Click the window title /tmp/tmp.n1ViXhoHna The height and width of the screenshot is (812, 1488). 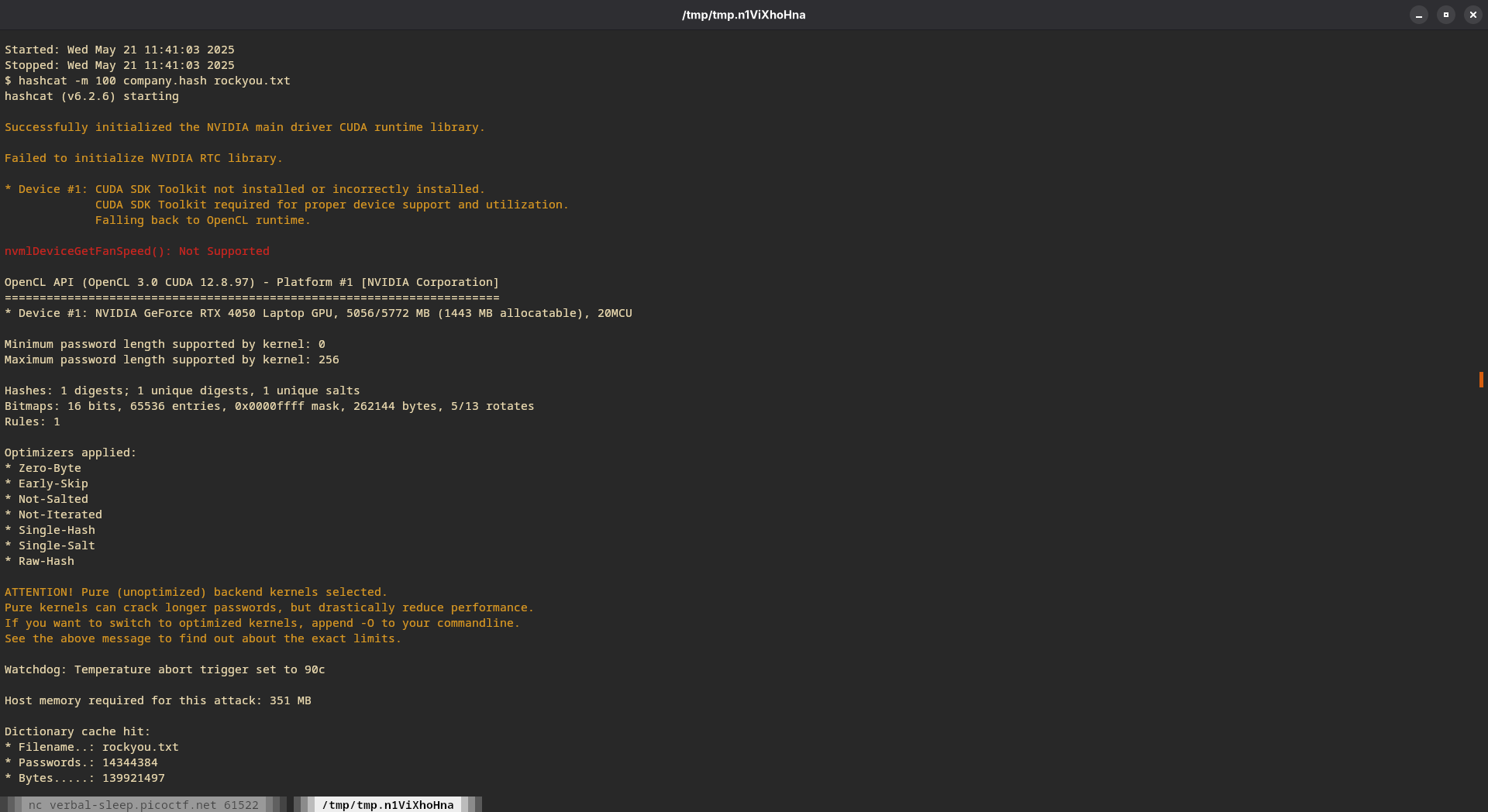(743, 15)
